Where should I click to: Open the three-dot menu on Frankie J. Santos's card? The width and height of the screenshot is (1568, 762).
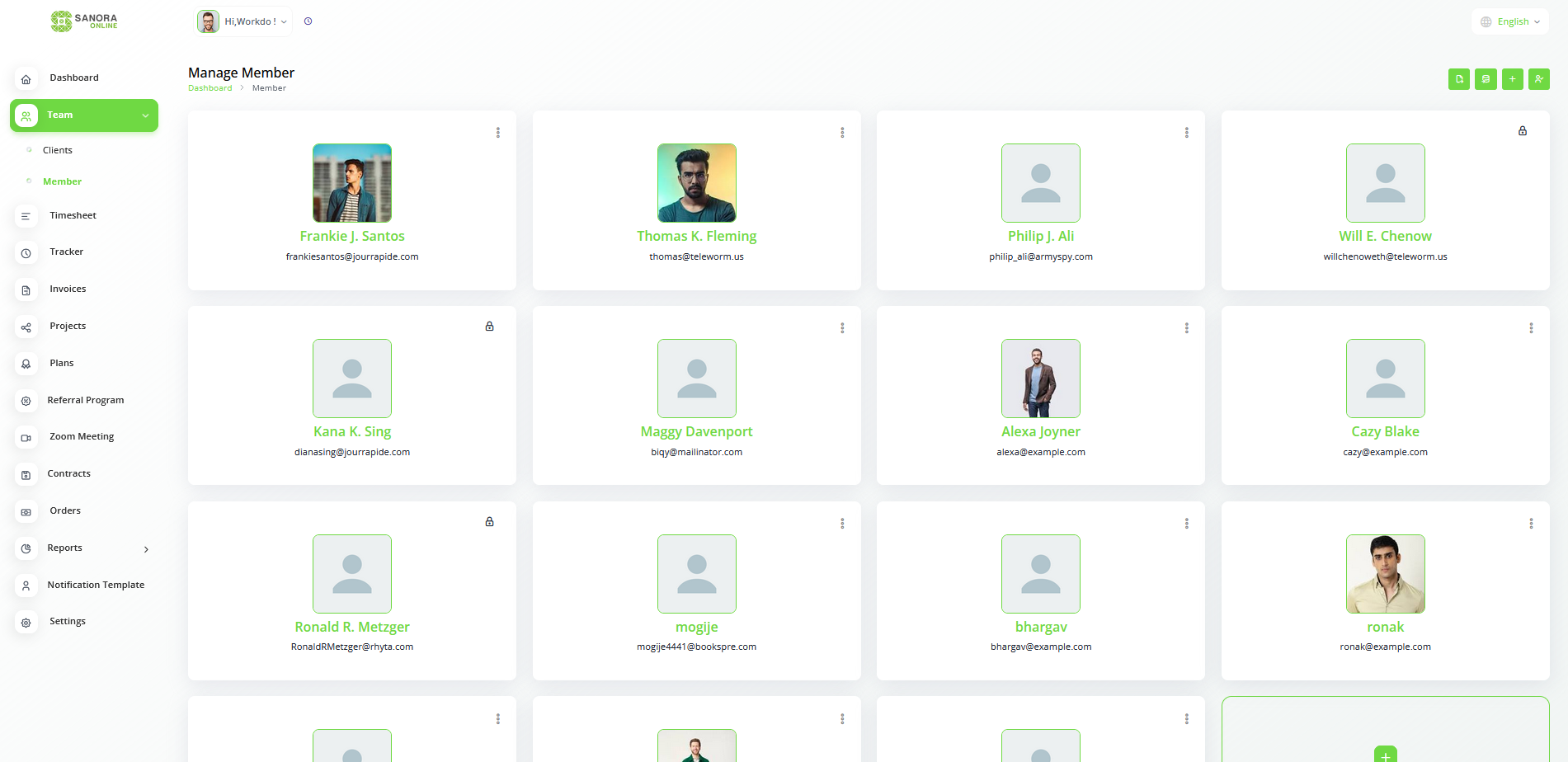497,133
